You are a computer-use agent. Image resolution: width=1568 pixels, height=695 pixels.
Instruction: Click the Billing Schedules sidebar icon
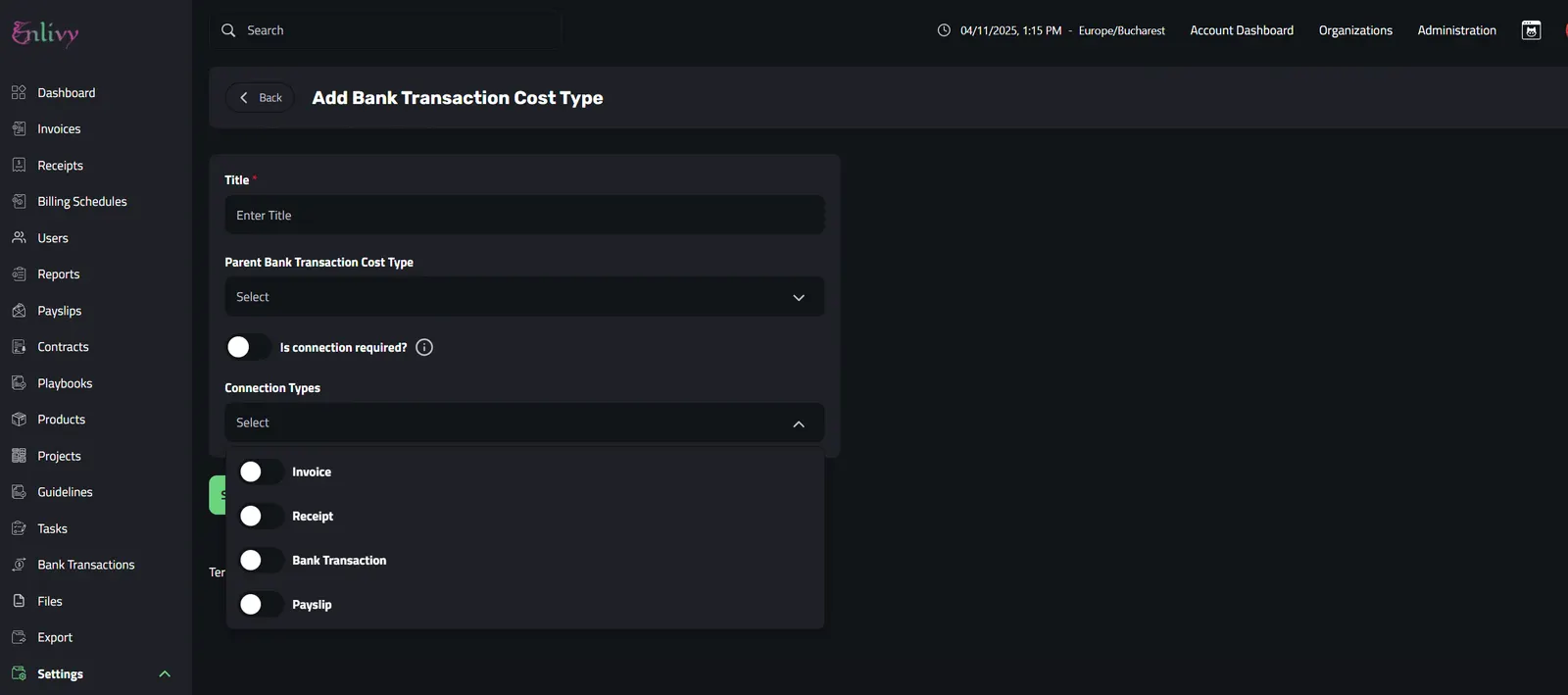click(x=19, y=201)
